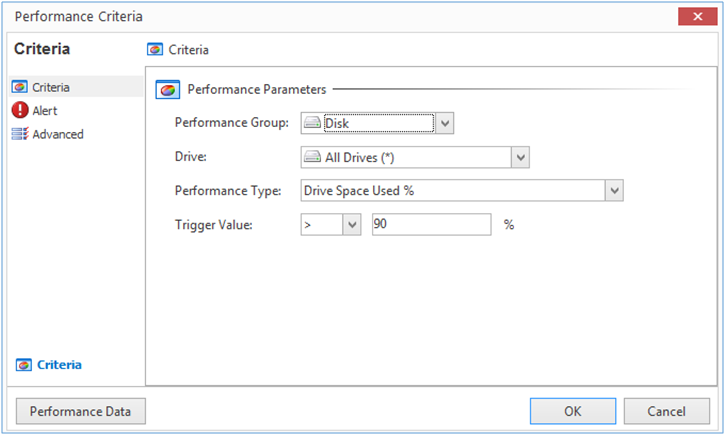The height and width of the screenshot is (434, 724).
Task: Expand the Performance Type dropdown arrow
Action: 614,191
